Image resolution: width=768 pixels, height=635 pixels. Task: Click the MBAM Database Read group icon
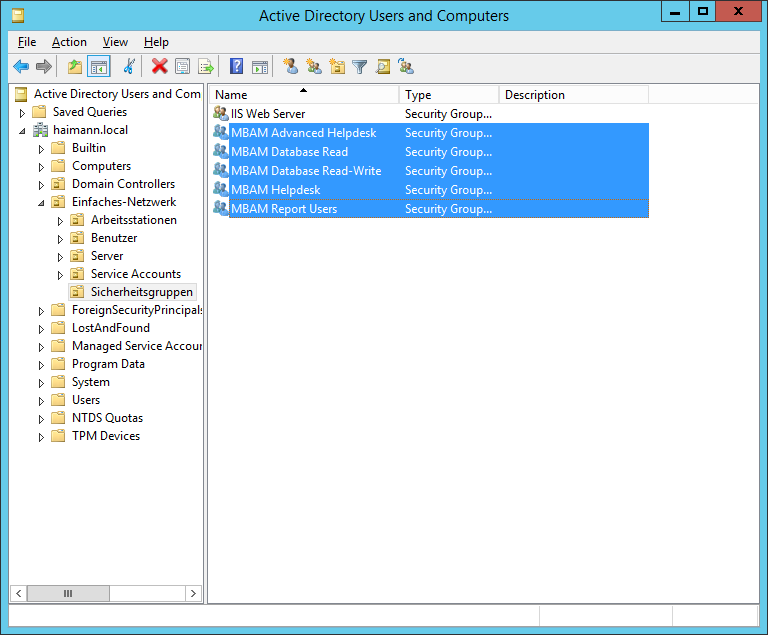[220, 151]
